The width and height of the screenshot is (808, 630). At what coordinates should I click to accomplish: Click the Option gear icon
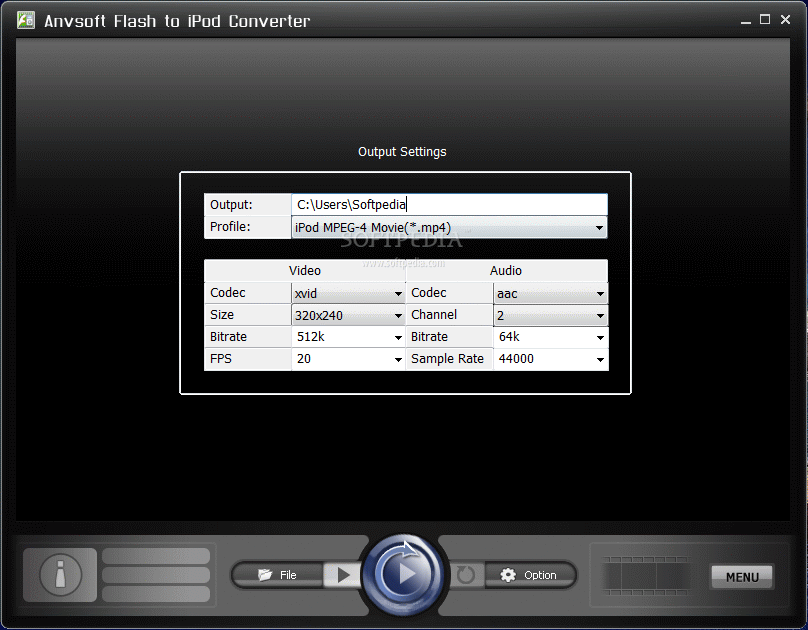508,575
